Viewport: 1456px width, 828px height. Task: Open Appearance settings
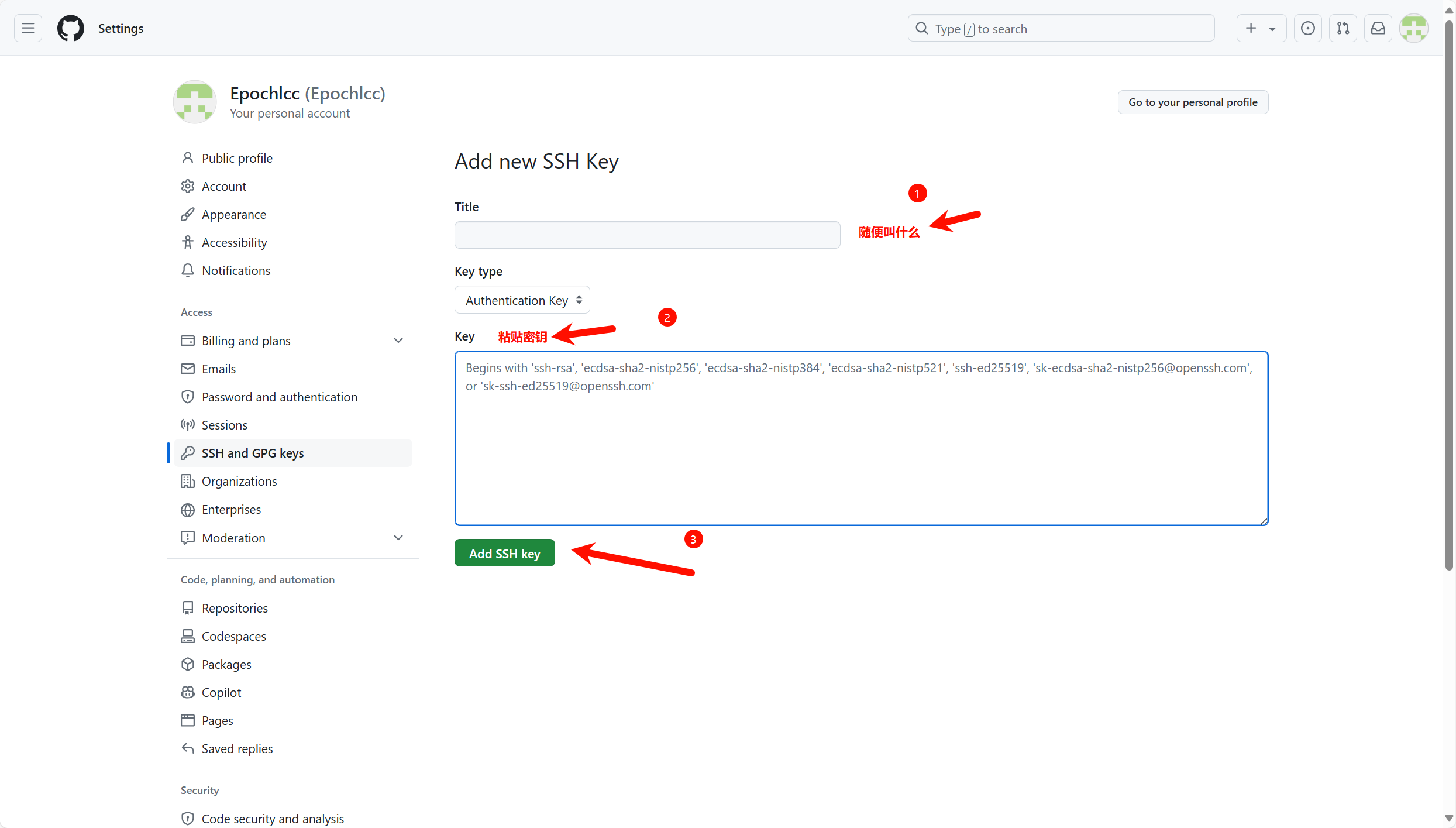click(293, 214)
